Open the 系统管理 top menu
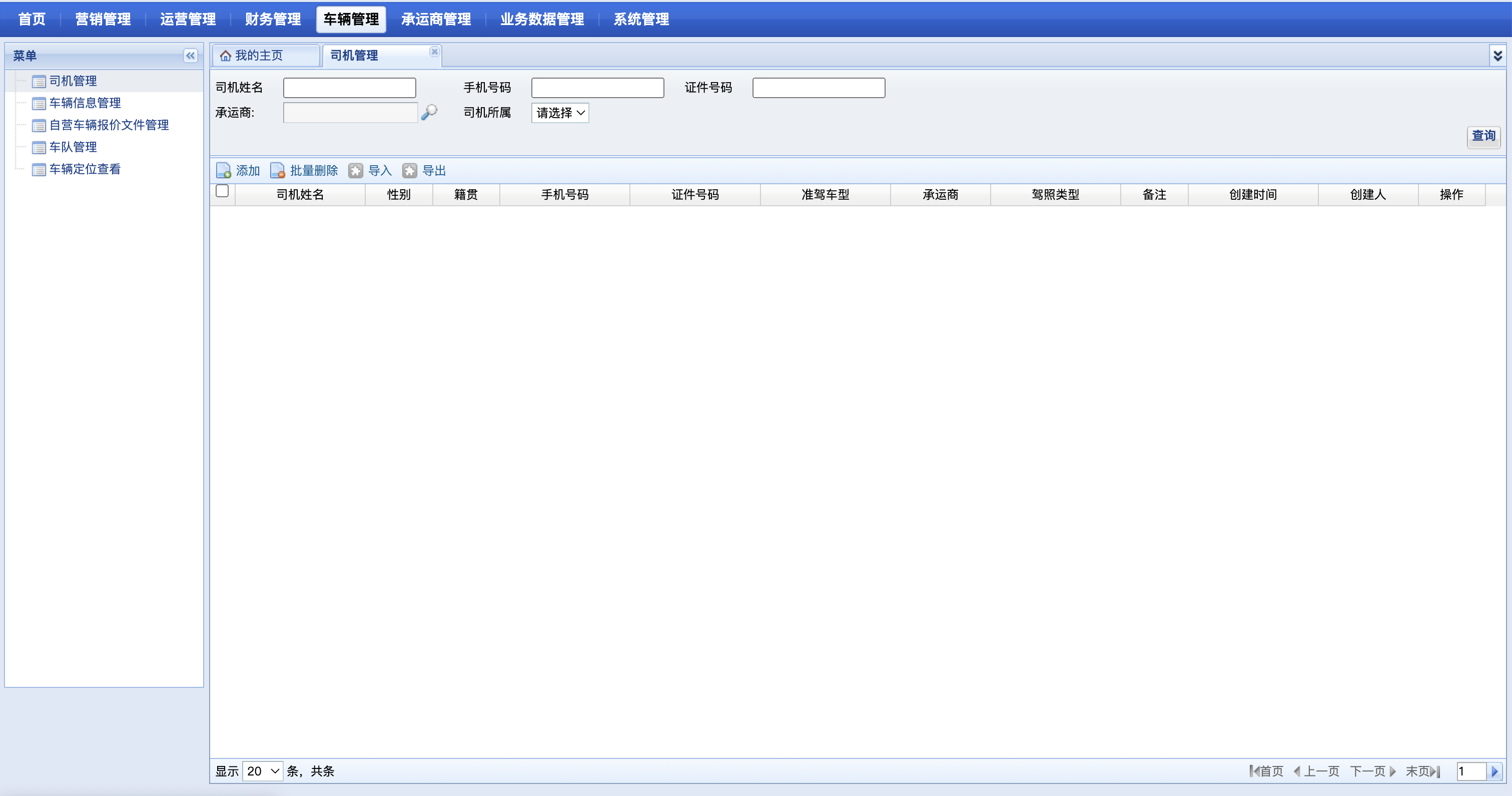Viewport: 1512px width, 796px height. [x=641, y=19]
